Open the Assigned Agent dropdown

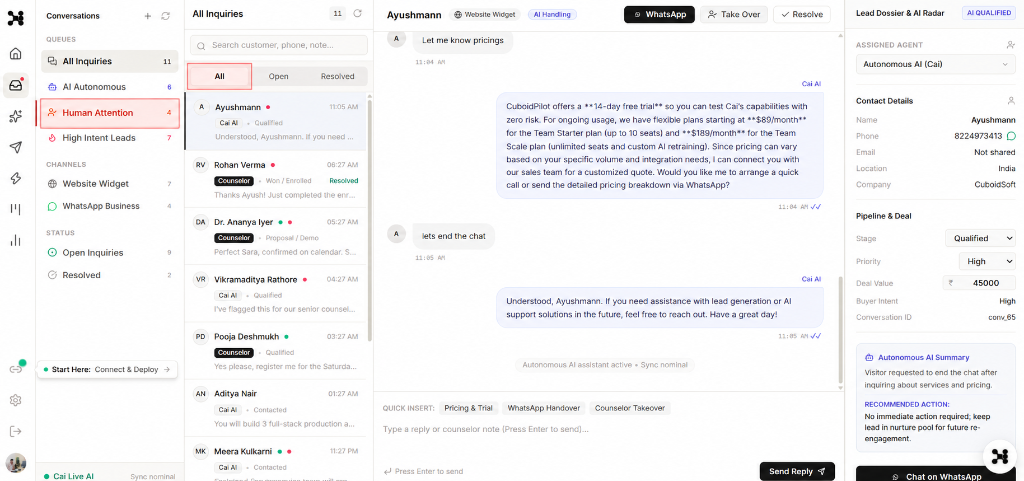coord(935,64)
